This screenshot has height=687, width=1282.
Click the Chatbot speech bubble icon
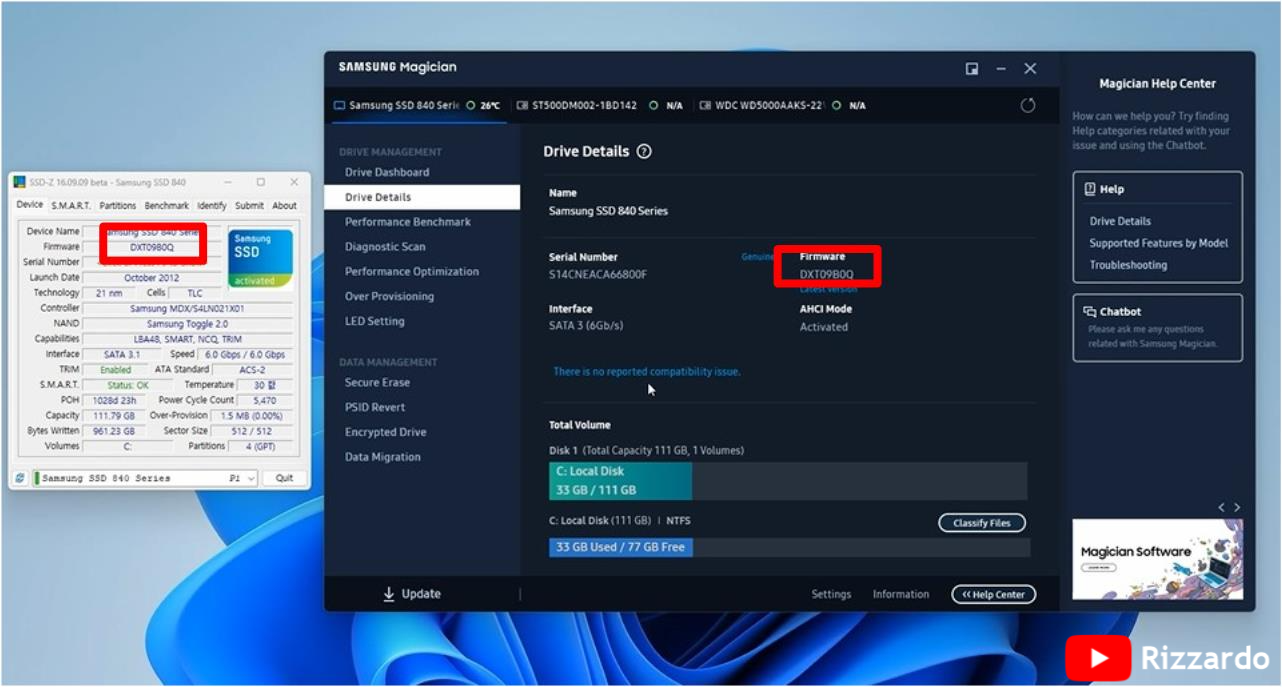point(1090,311)
